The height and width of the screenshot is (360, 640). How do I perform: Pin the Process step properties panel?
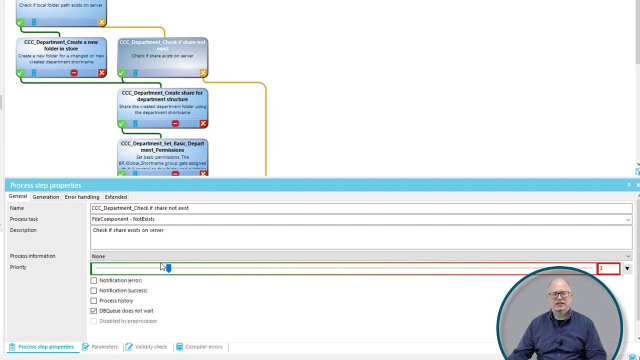click(629, 185)
